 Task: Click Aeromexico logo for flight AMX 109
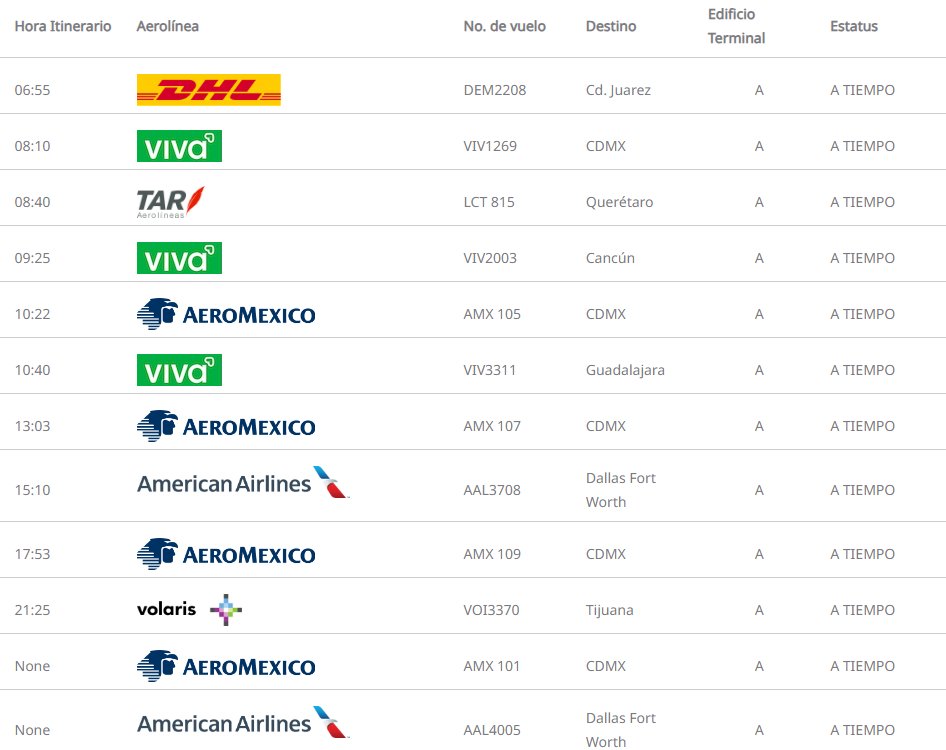(226, 554)
